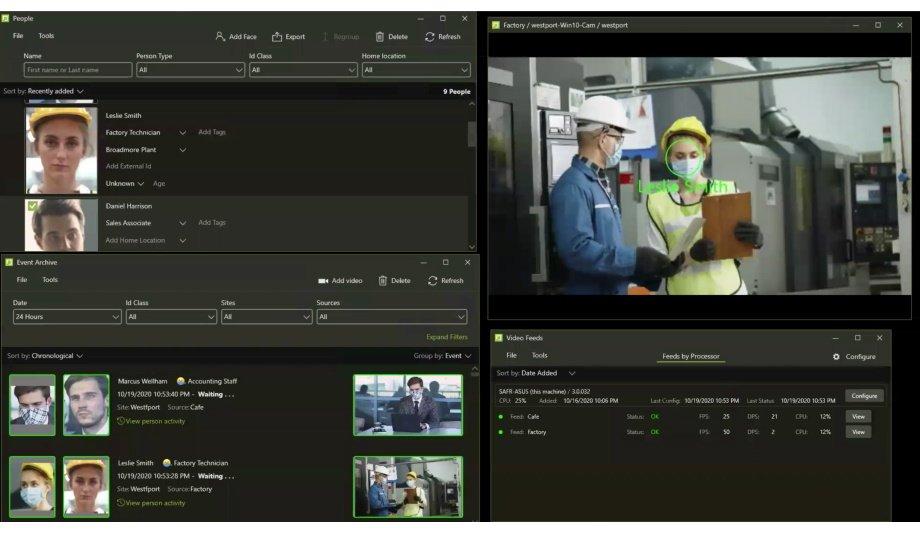Open File menu in People window

click(x=18, y=36)
